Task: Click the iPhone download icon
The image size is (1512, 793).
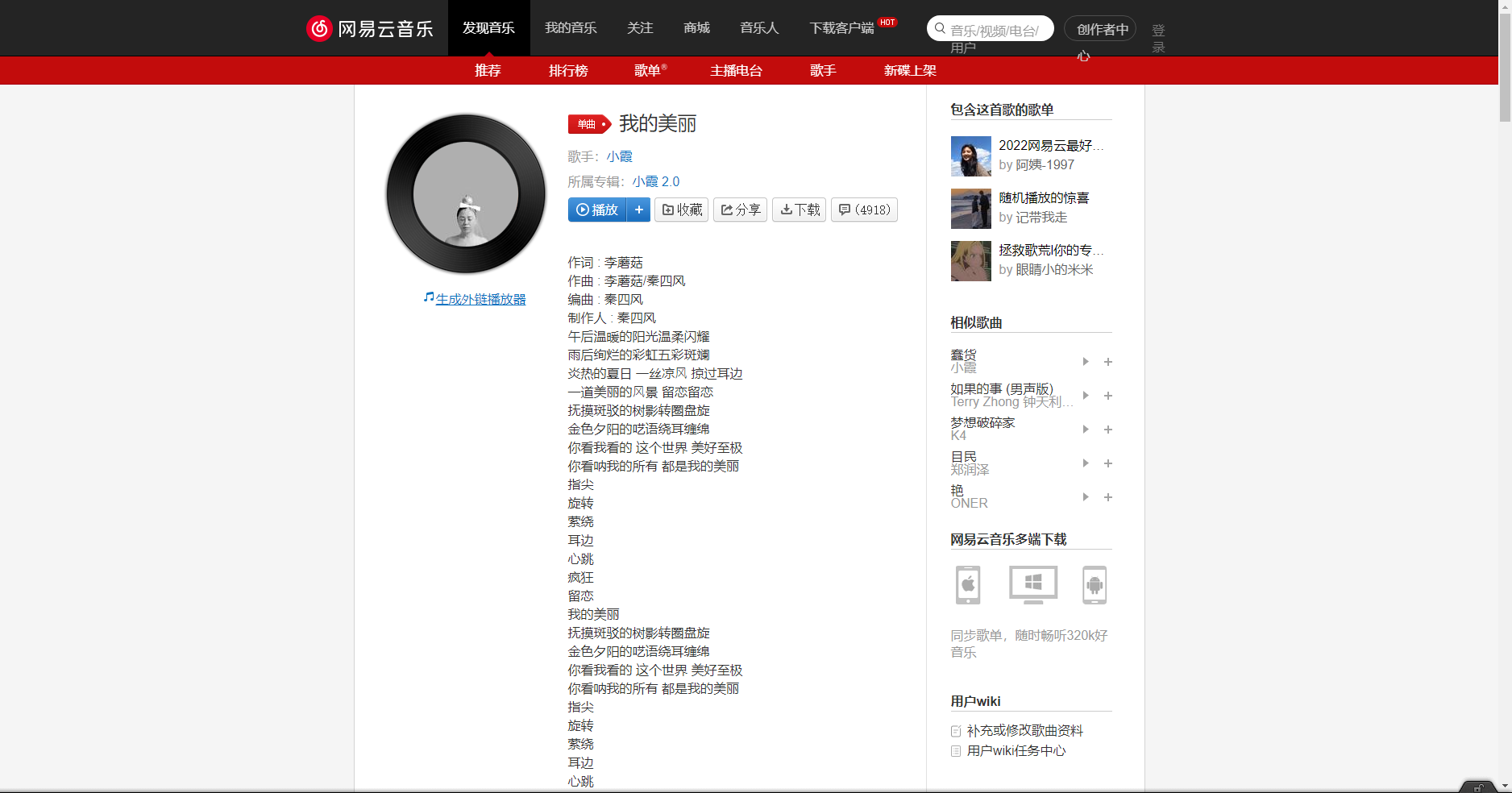Action: [x=967, y=585]
